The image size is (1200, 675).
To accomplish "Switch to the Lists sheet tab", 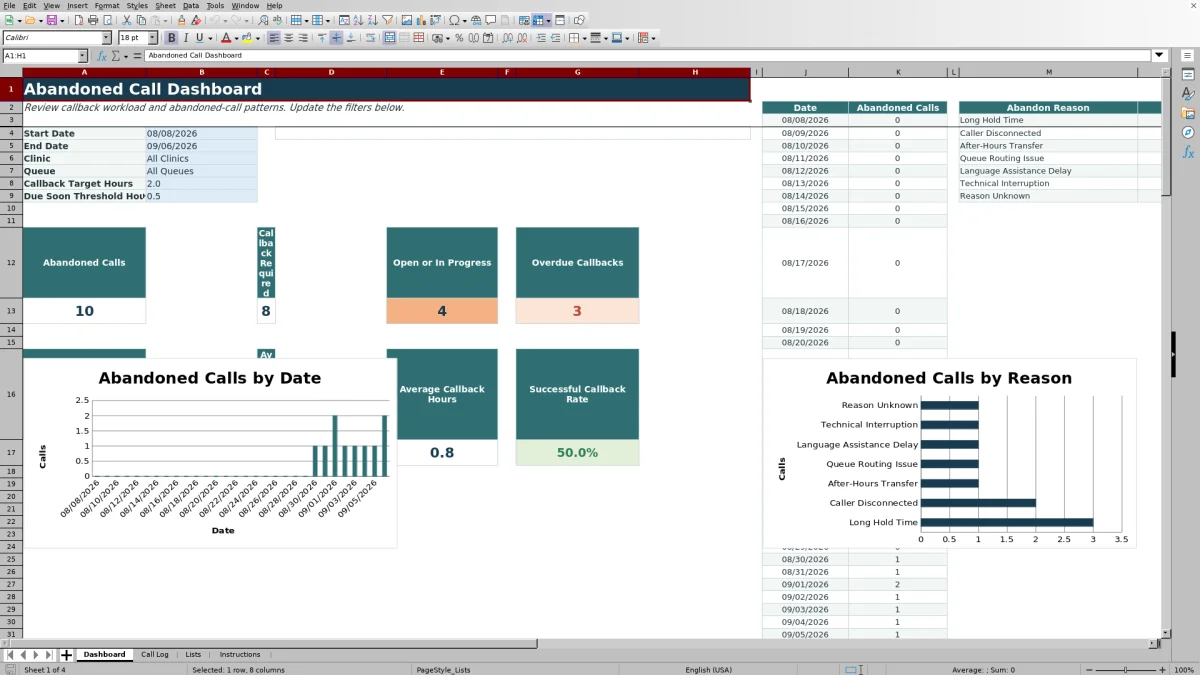I will 193,655.
